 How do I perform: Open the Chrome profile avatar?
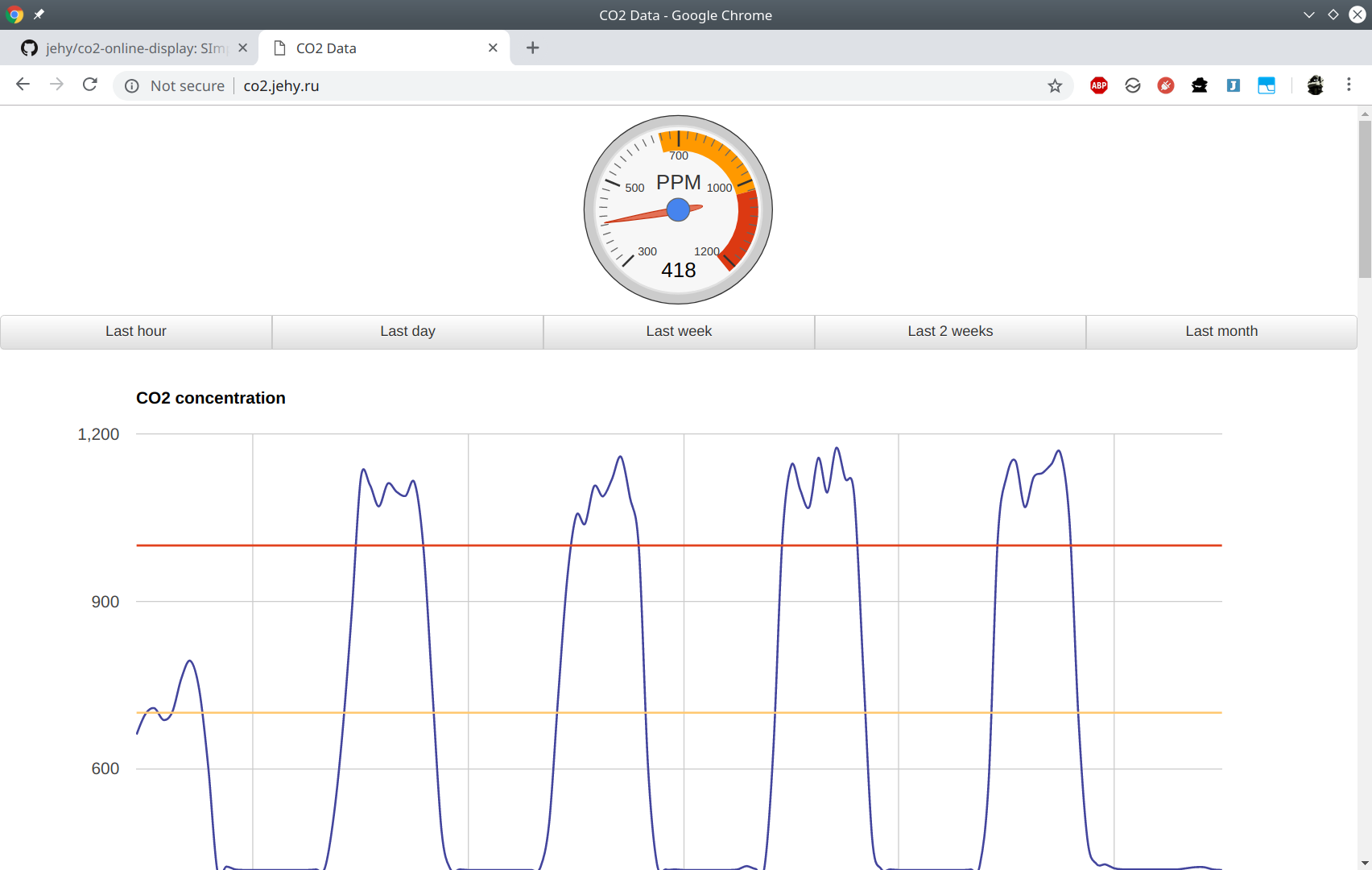point(1316,85)
